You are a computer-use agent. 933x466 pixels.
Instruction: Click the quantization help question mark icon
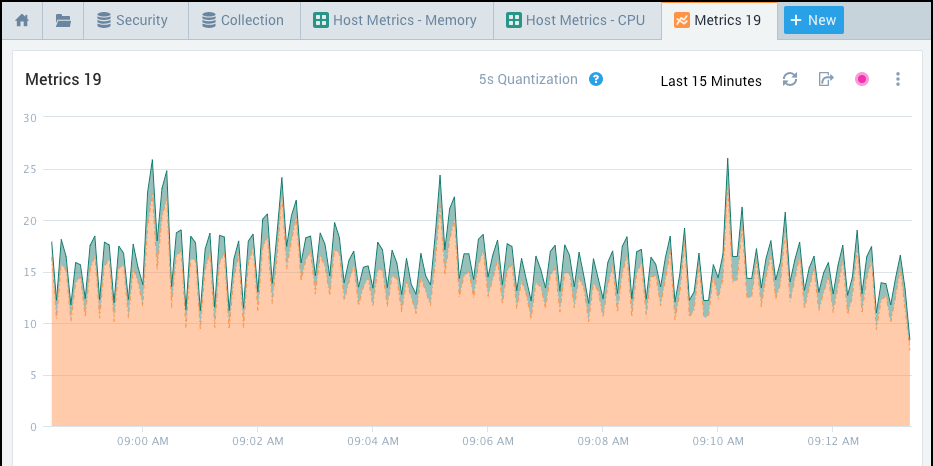coord(596,80)
